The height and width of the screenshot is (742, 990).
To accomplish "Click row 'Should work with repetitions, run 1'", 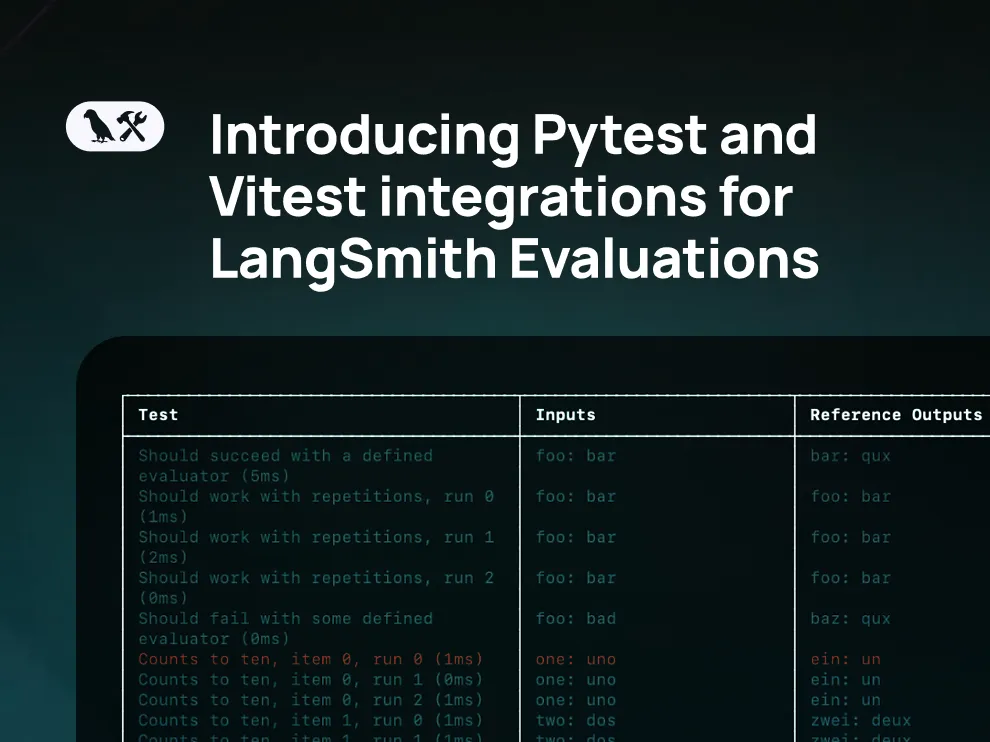I will [316, 547].
